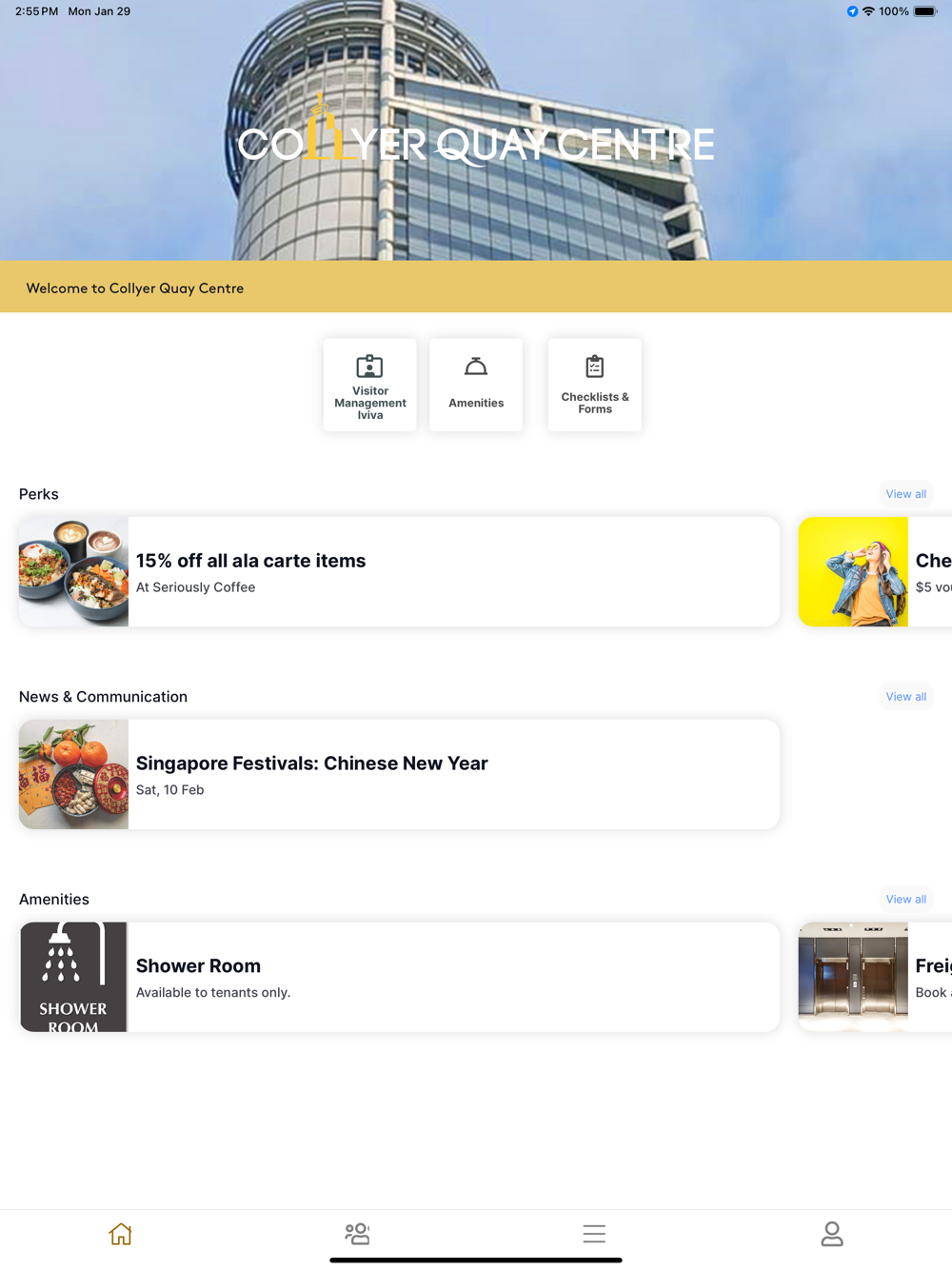The image size is (952, 1270).
Task: Open Checklists & Forms clipboard tile
Action: [x=594, y=385]
